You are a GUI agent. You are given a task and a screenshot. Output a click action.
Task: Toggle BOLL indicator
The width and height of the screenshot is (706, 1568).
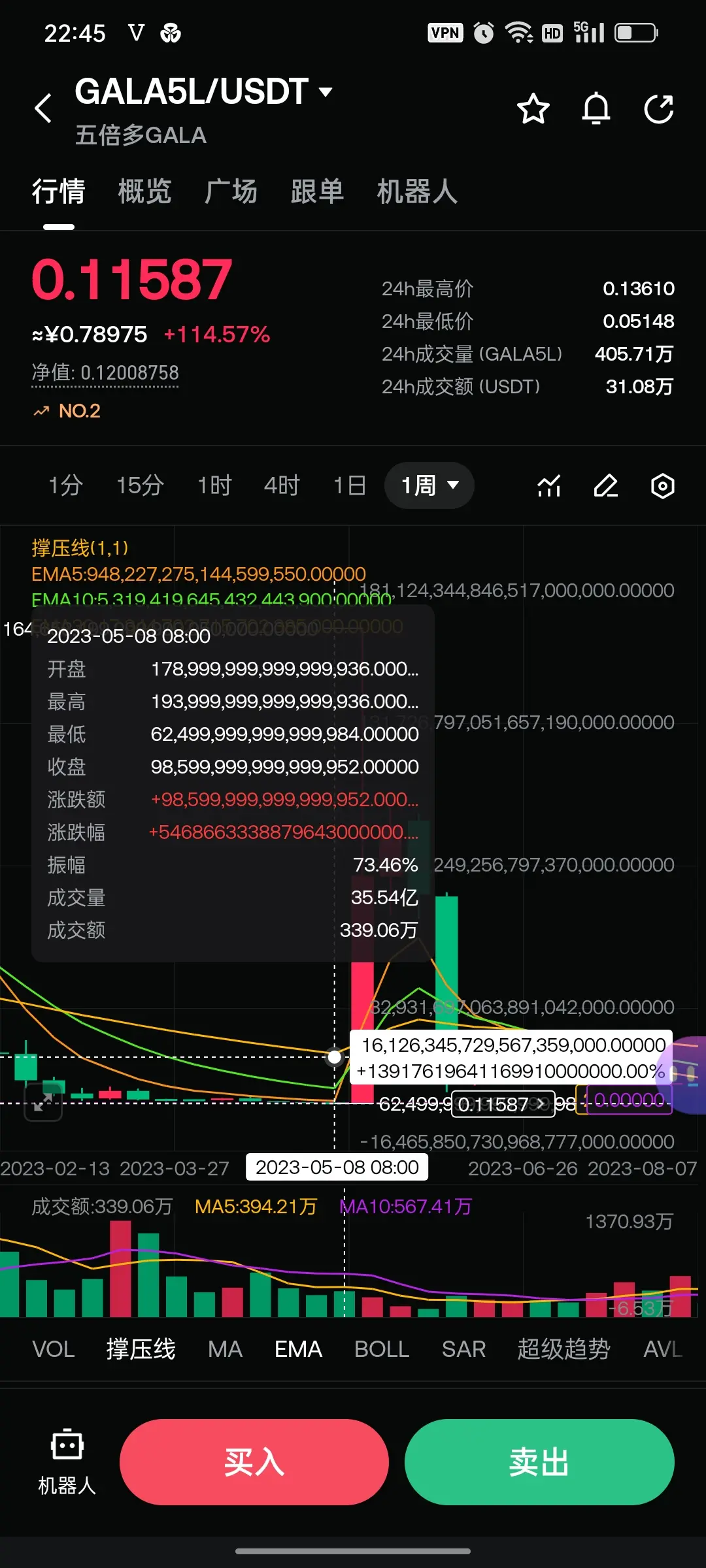tap(382, 1349)
